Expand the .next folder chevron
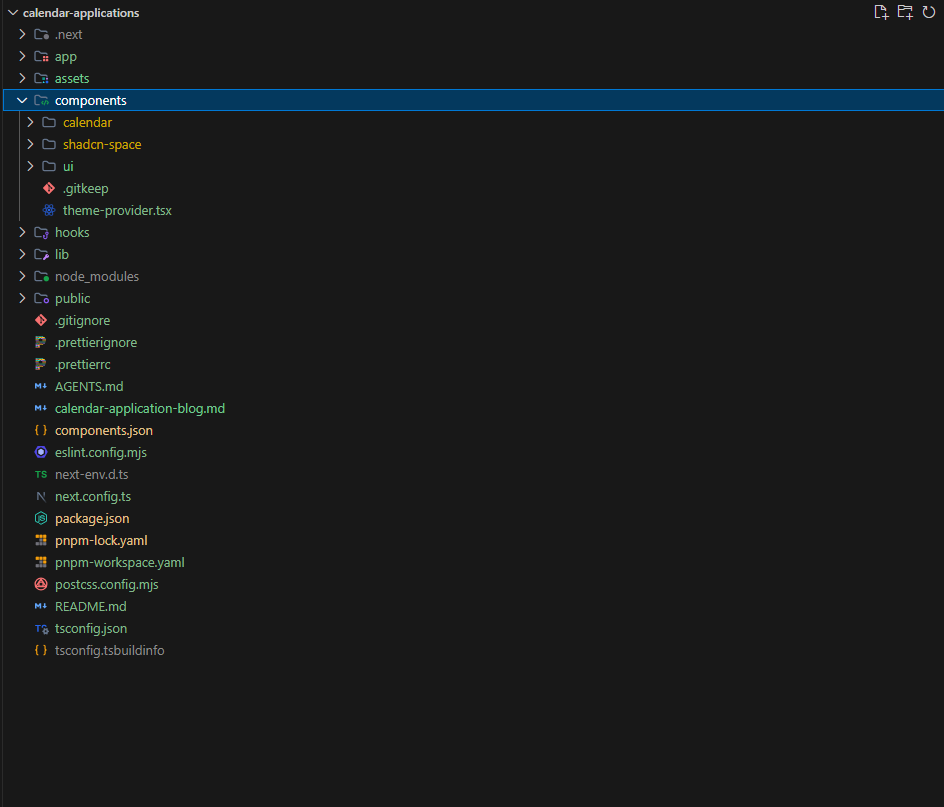 pos(22,34)
